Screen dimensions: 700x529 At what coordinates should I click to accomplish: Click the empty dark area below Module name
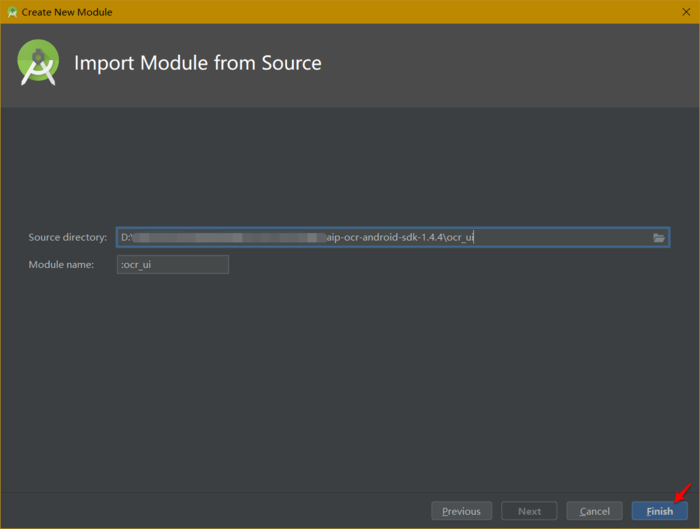coord(350,380)
